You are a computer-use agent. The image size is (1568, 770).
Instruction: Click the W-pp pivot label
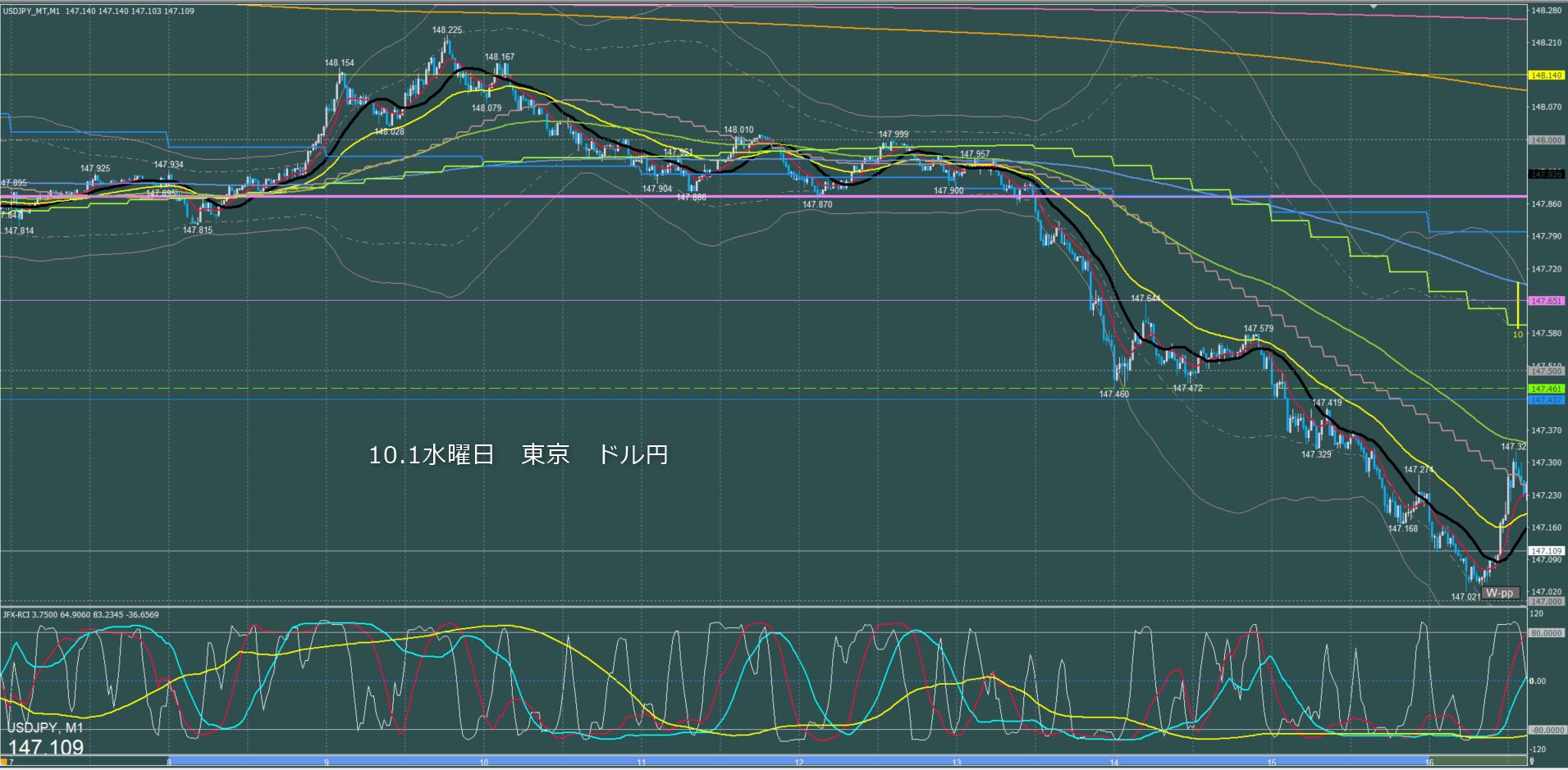pos(1499,593)
